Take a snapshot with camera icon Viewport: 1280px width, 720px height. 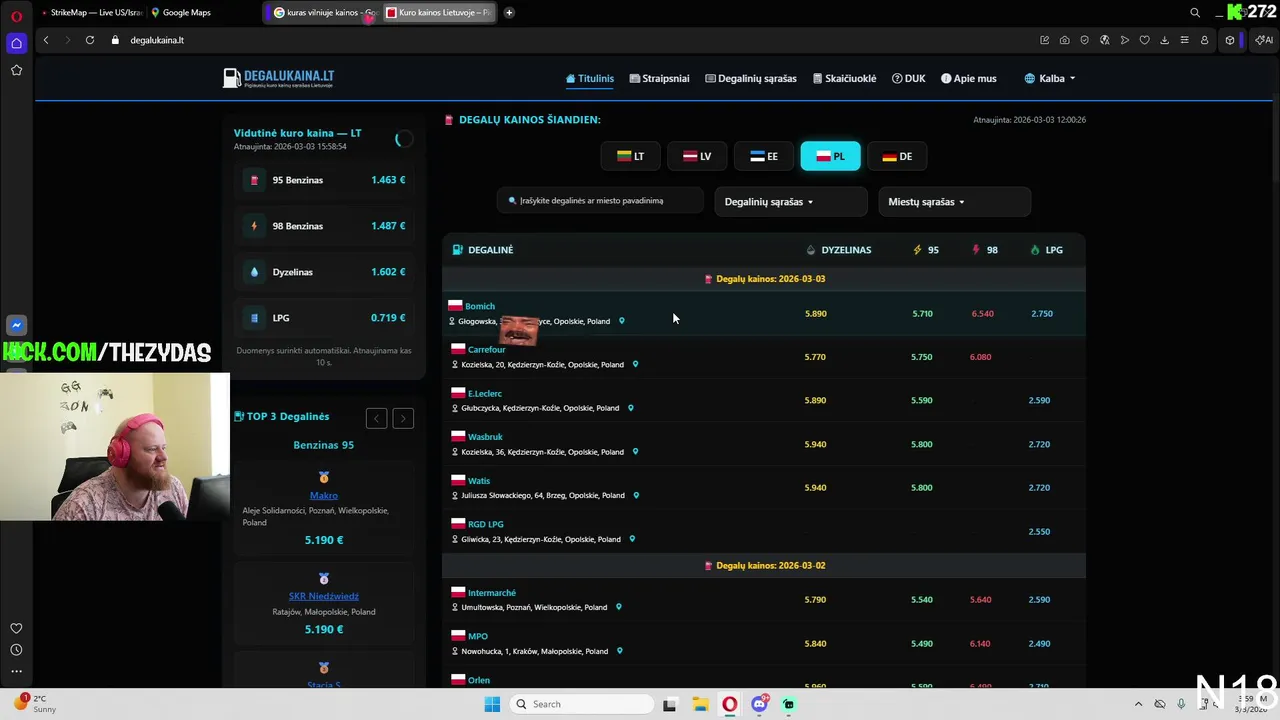coord(1064,40)
